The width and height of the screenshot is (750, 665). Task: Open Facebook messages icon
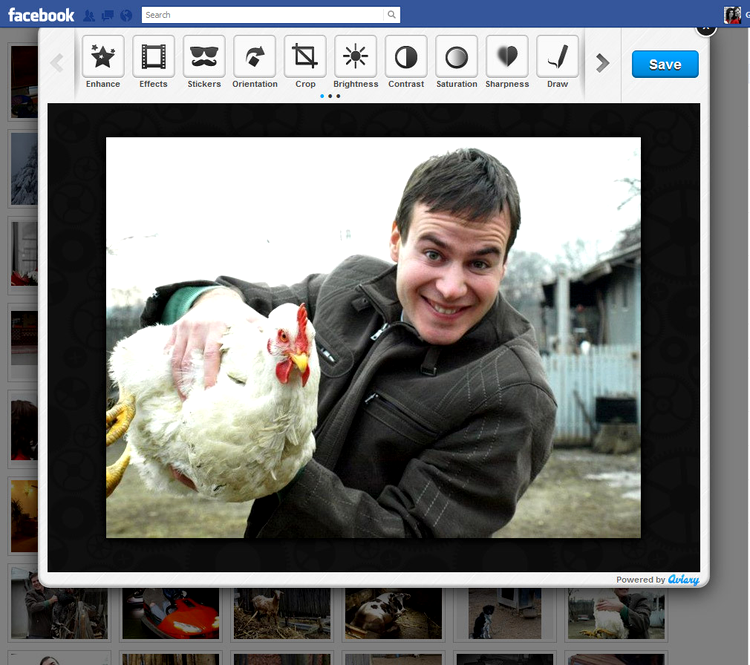point(108,16)
